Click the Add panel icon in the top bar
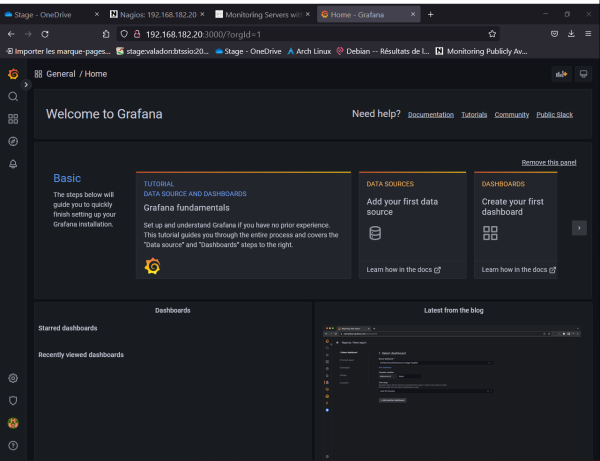This screenshot has height=461, width=600. point(561,74)
